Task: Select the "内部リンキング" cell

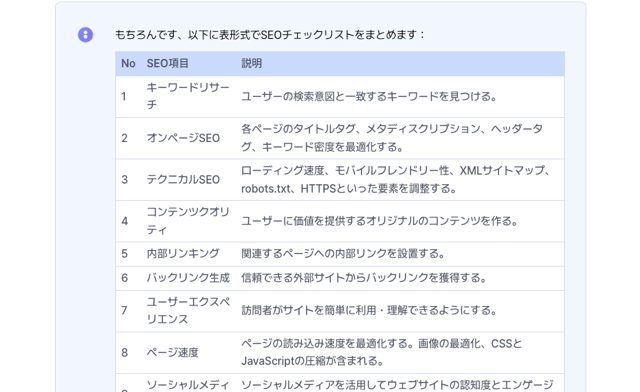Action: 183,254
